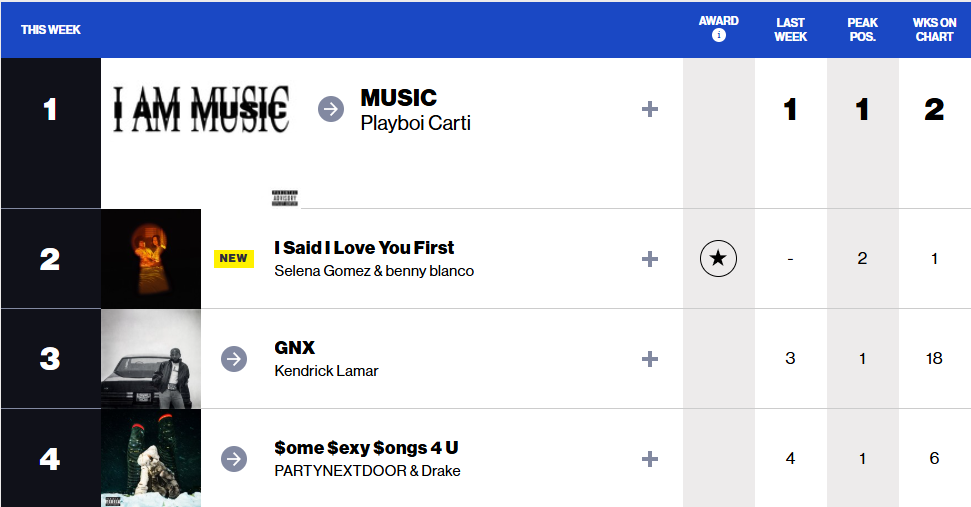The height and width of the screenshot is (507, 971).
Task: Click the Peak Pos. column header
Action: 862,29
